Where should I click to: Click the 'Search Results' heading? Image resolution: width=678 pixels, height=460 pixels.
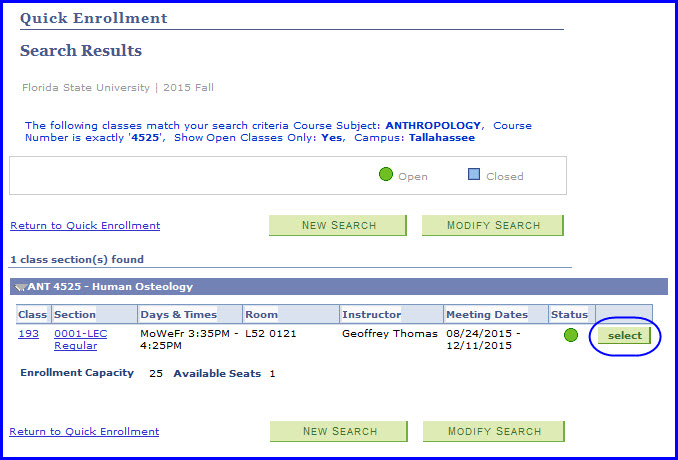(81, 51)
